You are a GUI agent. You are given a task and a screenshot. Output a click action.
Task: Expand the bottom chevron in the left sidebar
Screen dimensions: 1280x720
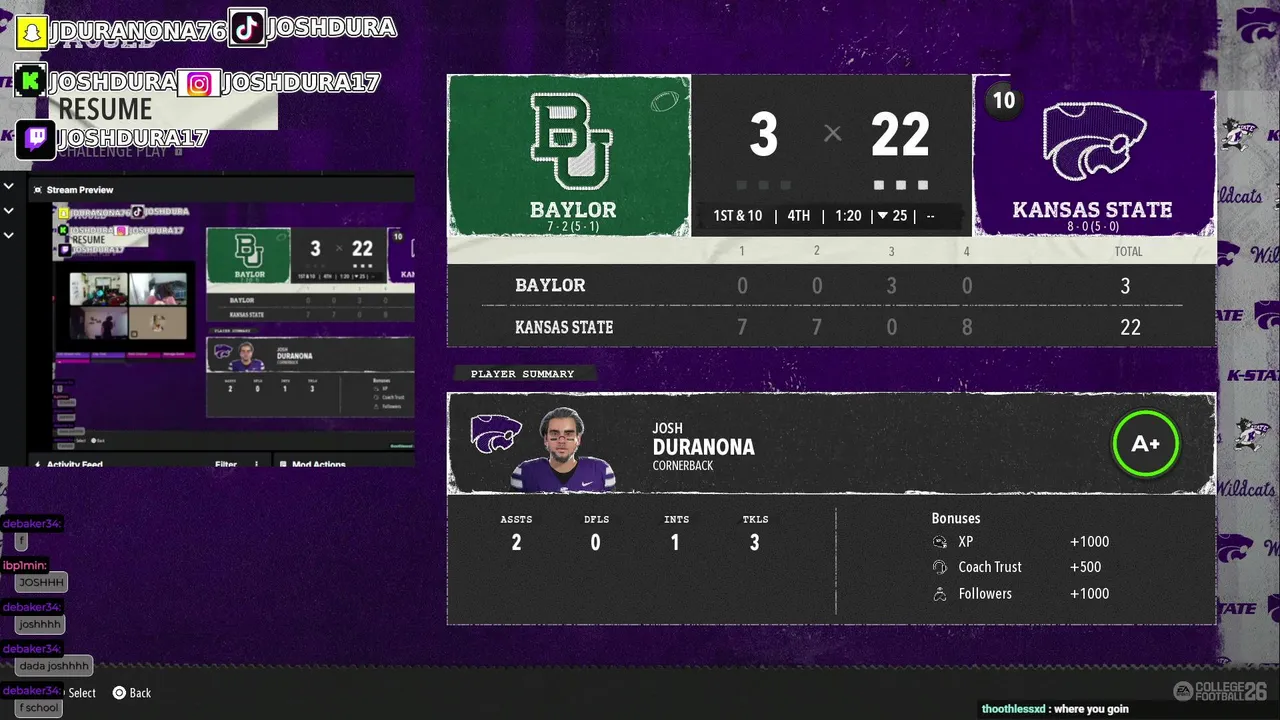pos(8,236)
